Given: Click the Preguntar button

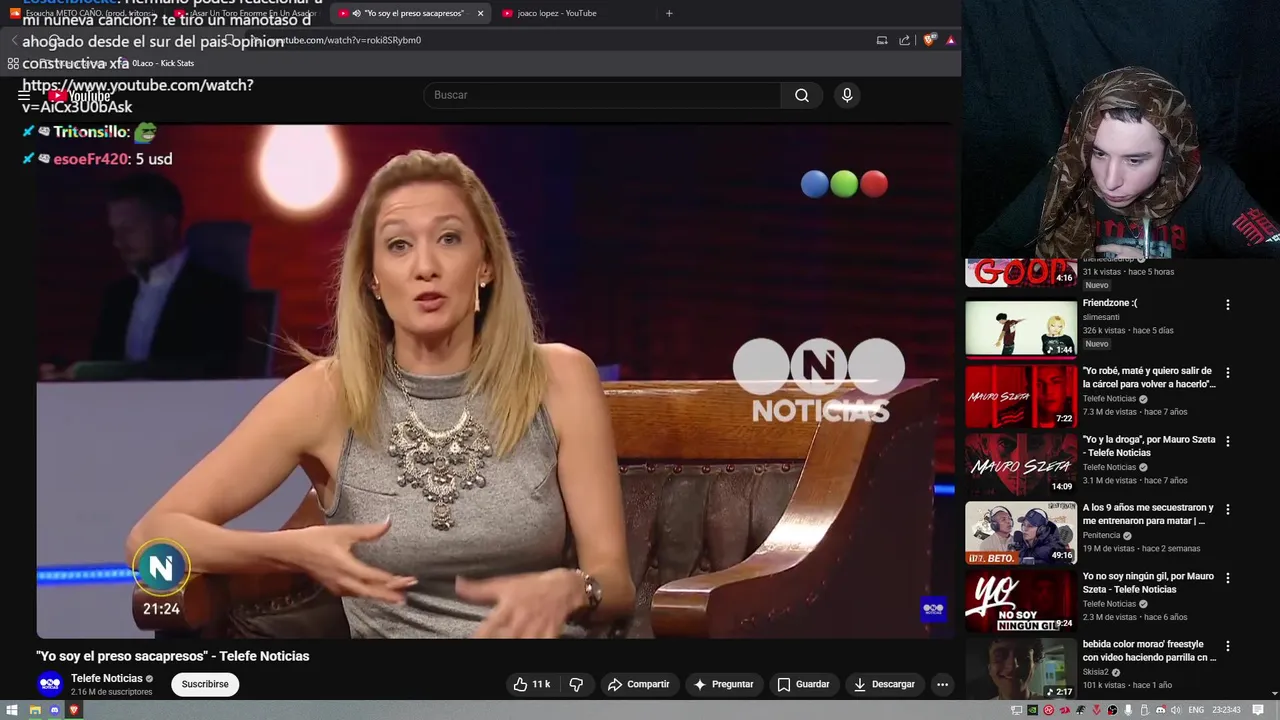Looking at the screenshot, I should 723,684.
